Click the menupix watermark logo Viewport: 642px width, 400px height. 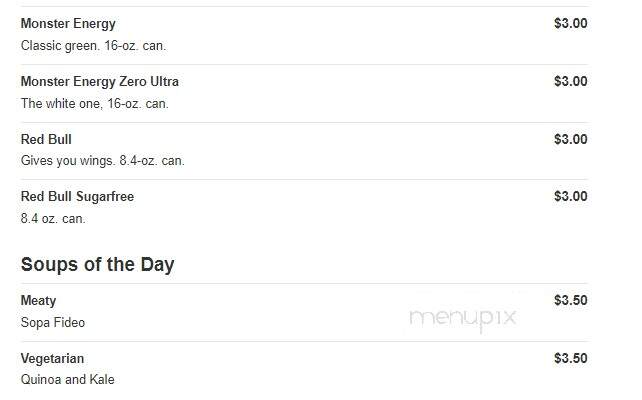click(x=463, y=319)
